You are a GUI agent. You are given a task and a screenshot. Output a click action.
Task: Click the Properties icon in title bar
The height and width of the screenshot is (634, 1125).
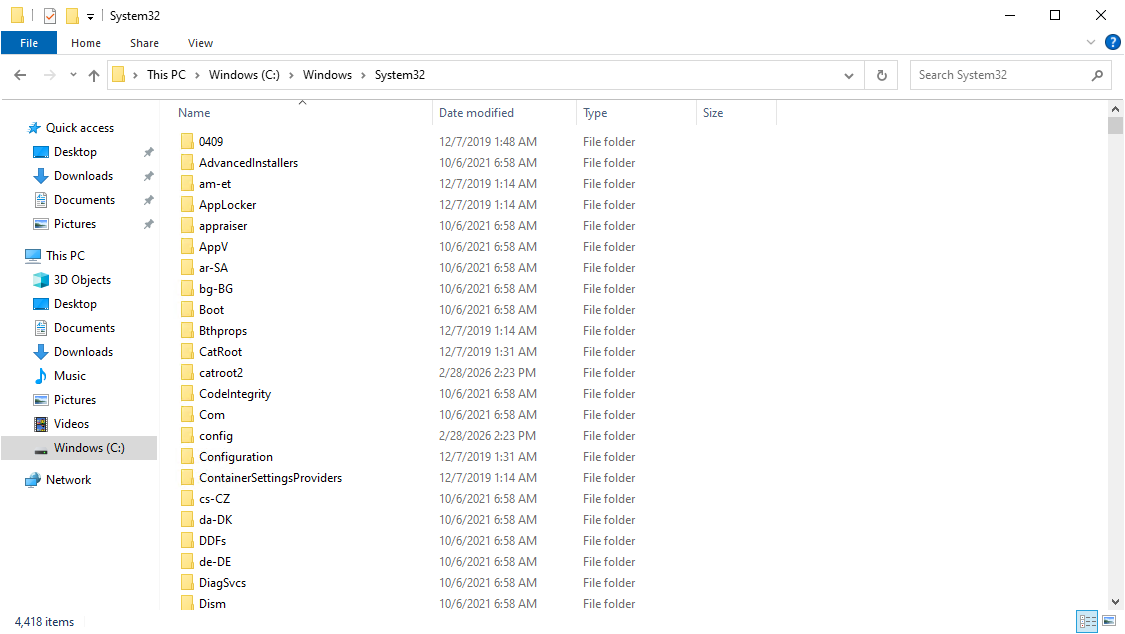(x=50, y=16)
